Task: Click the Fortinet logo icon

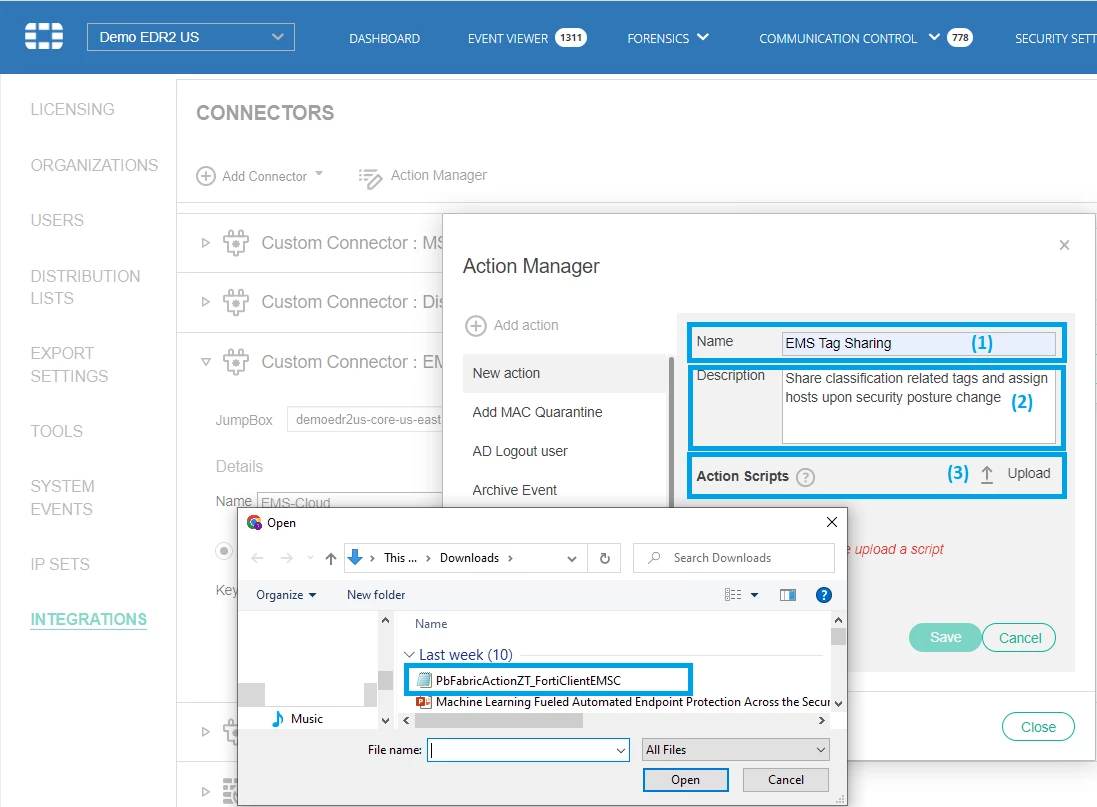Action: [x=43, y=36]
